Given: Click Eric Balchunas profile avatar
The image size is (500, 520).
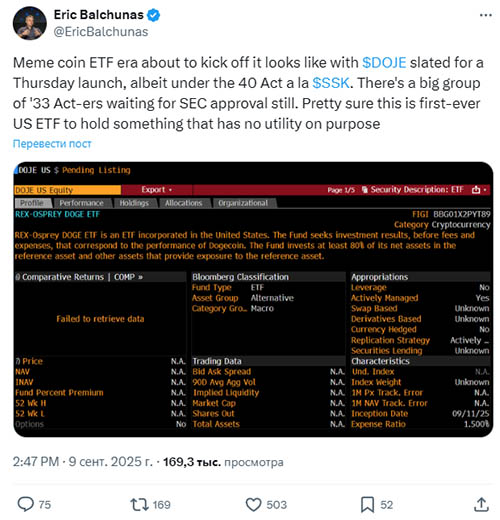Looking at the screenshot, I should pos(30,23).
